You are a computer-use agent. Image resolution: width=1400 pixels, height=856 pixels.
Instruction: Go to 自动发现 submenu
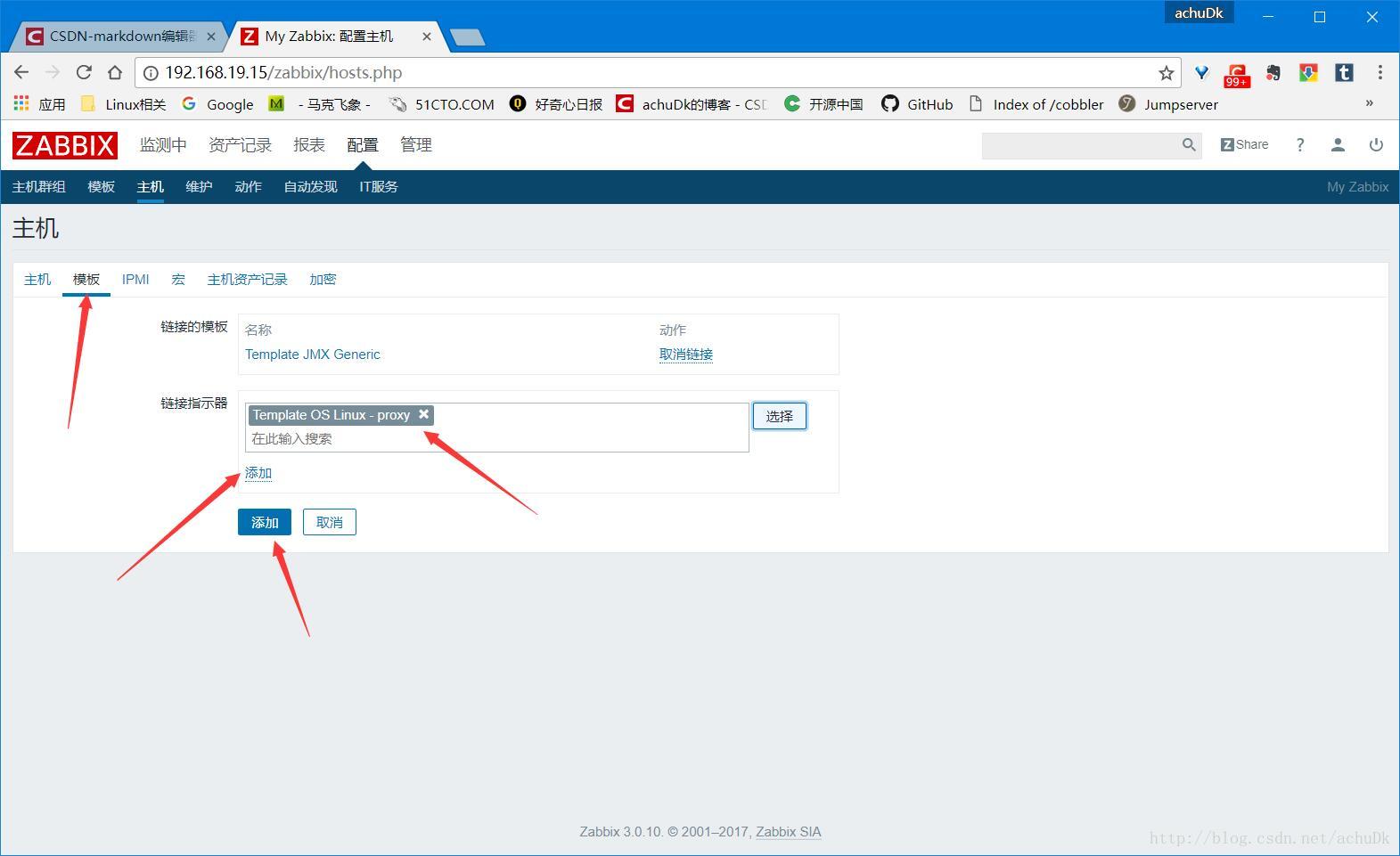coord(310,187)
